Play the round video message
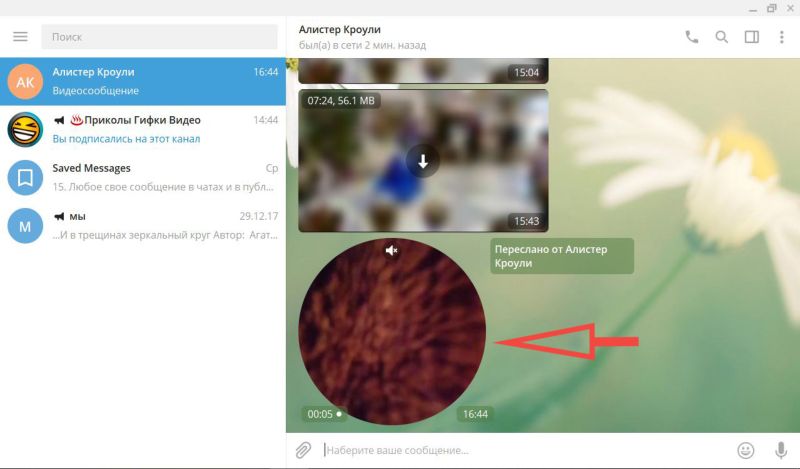The width and height of the screenshot is (800, 469). click(x=392, y=332)
